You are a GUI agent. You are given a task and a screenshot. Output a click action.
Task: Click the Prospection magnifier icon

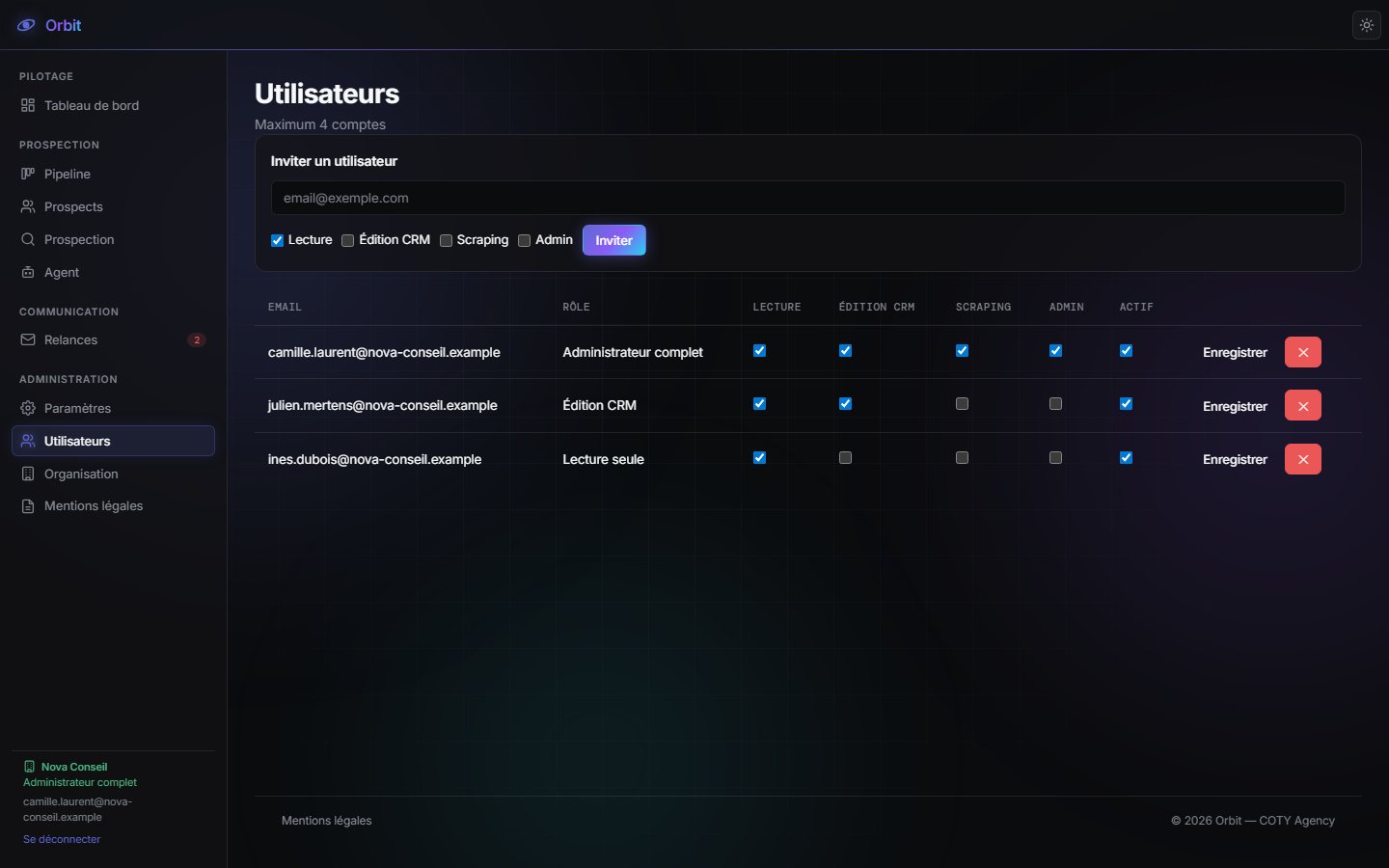click(x=28, y=239)
